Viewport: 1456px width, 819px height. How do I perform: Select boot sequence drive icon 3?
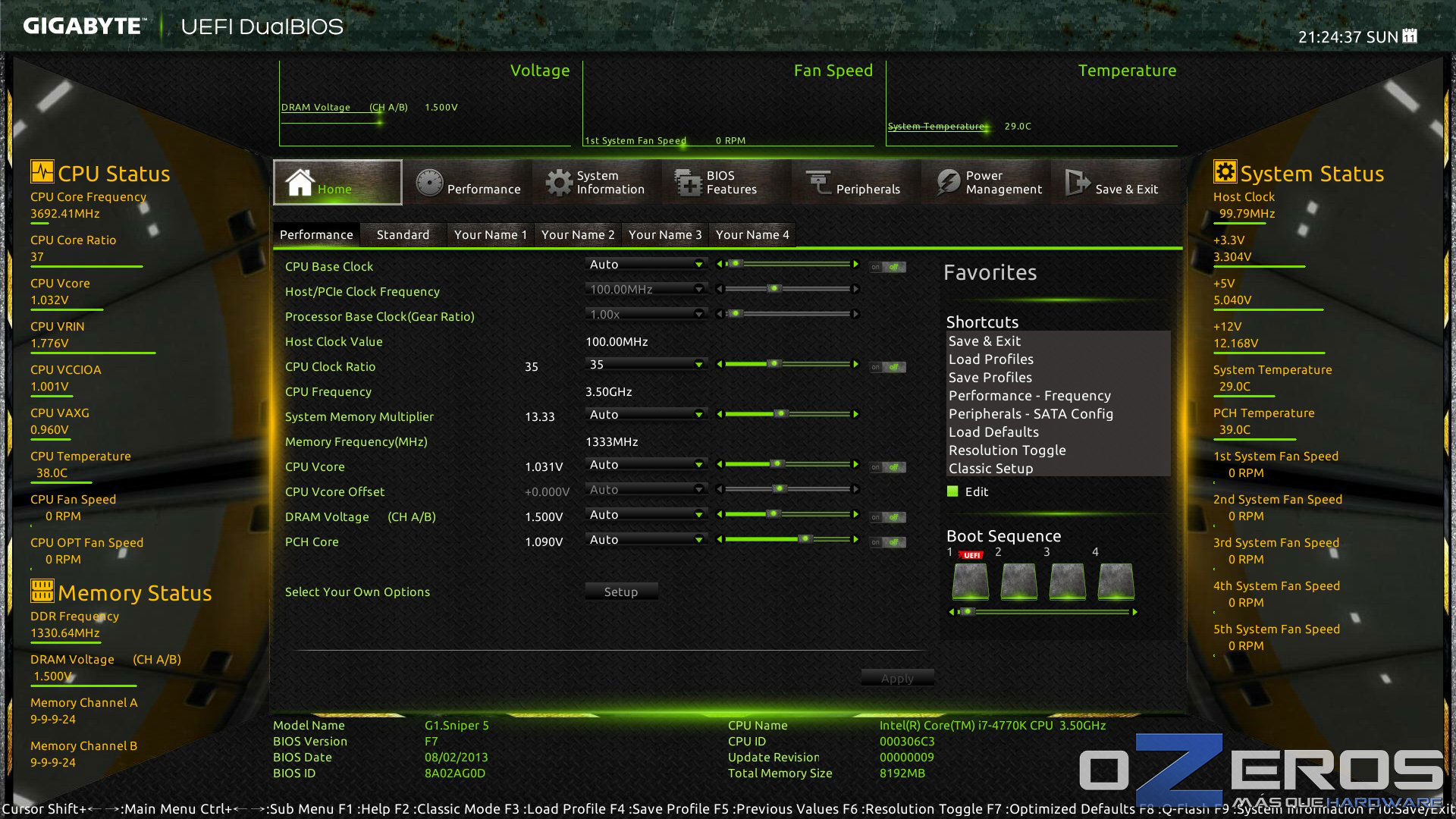point(1068,582)
